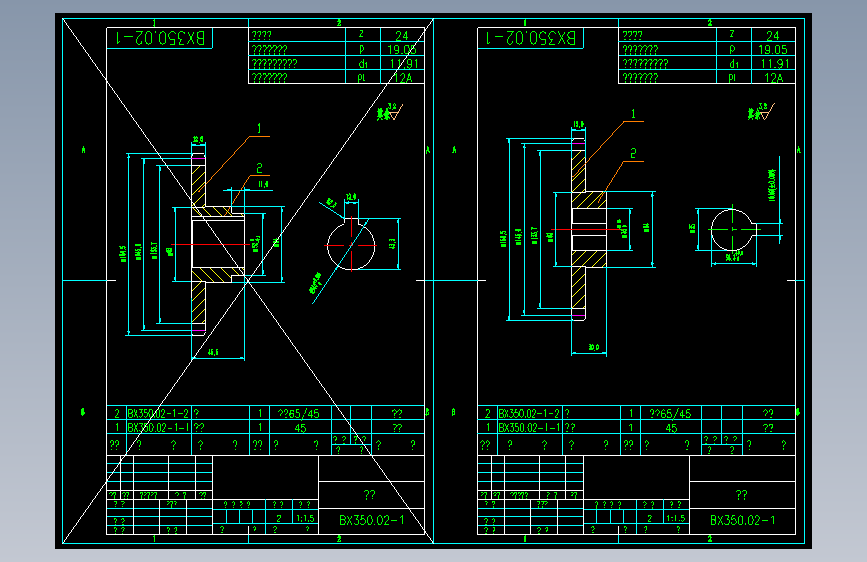The height and width of the screenshot is (562, 867).
Task: Select BX350.02-1 drawing number in uncrossed sheet's title block
Action: pyautogui.click(x=743, y=521)
